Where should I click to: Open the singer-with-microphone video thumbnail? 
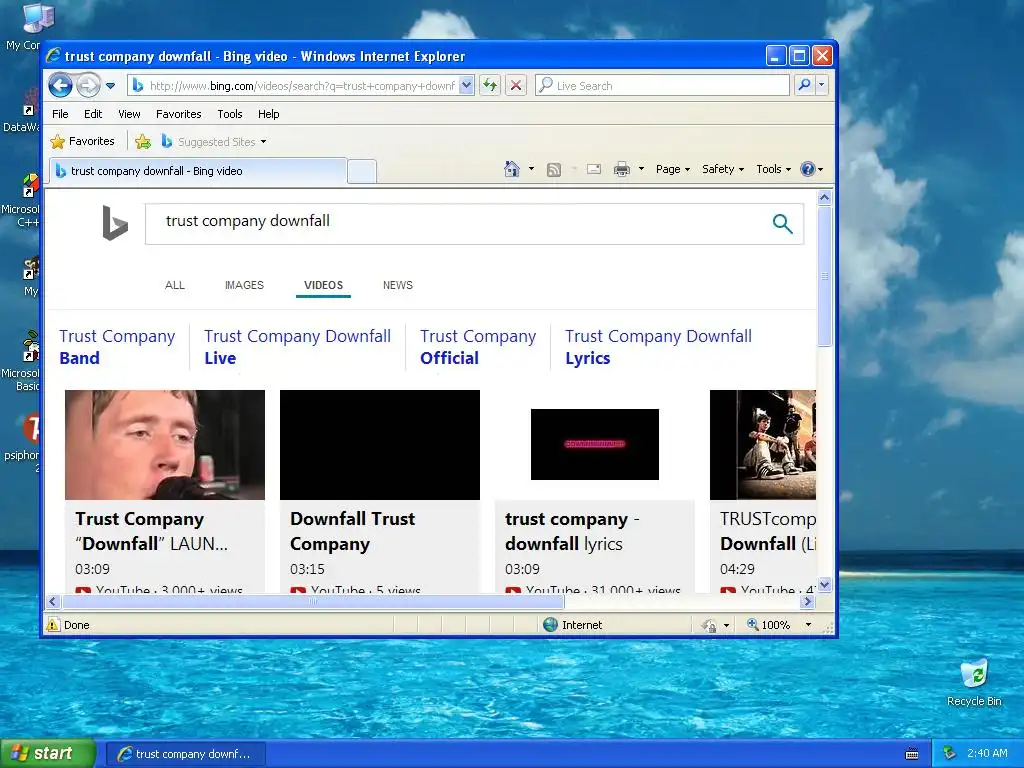165,445
